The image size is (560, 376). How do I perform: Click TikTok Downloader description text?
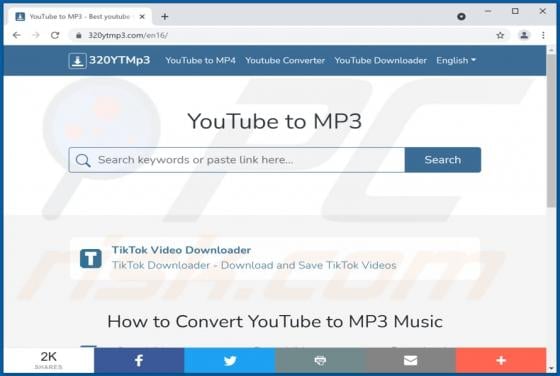pos(254,265)
